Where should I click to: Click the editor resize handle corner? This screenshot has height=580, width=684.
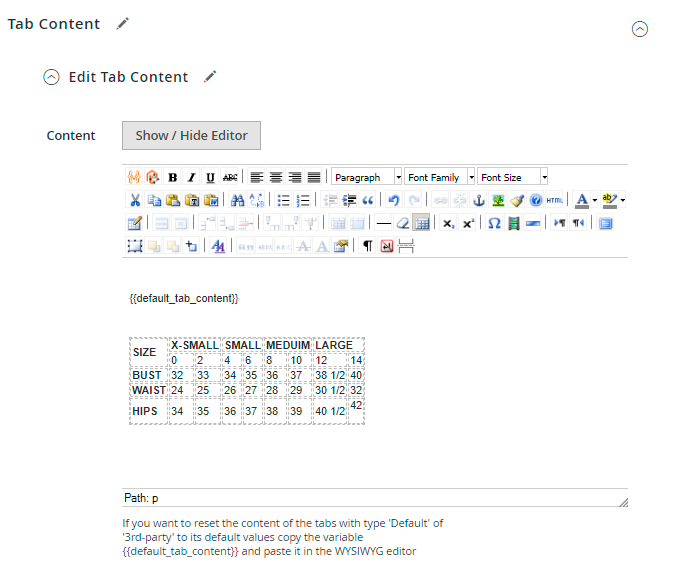623,502
